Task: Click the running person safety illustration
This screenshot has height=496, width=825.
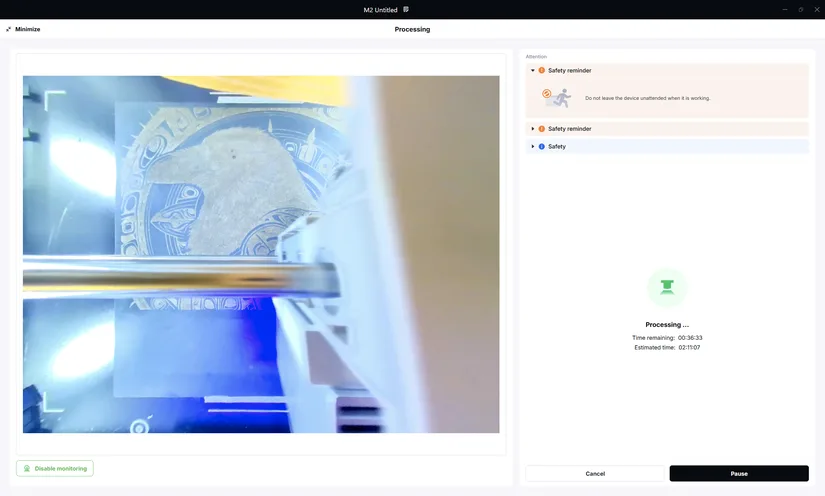Action: click(x=557, y=98)
